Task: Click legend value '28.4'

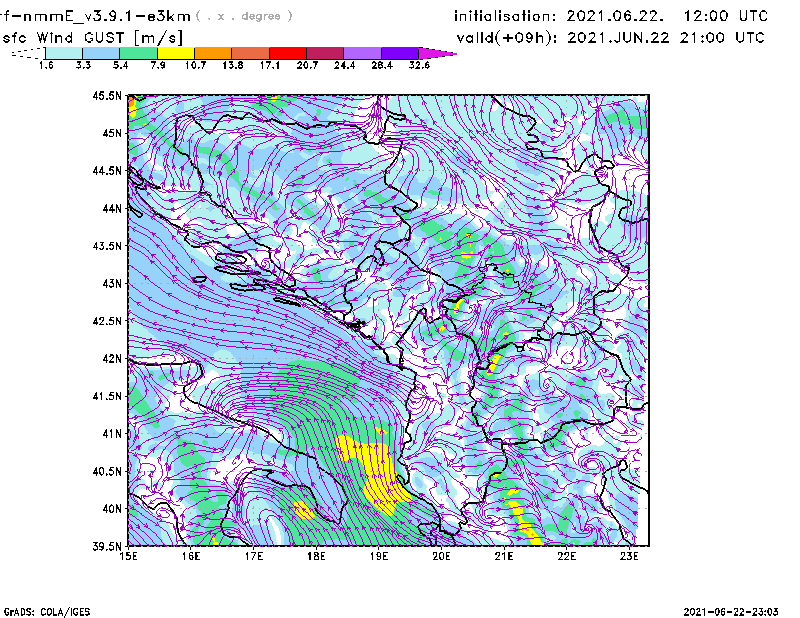Action: (382, 65)
